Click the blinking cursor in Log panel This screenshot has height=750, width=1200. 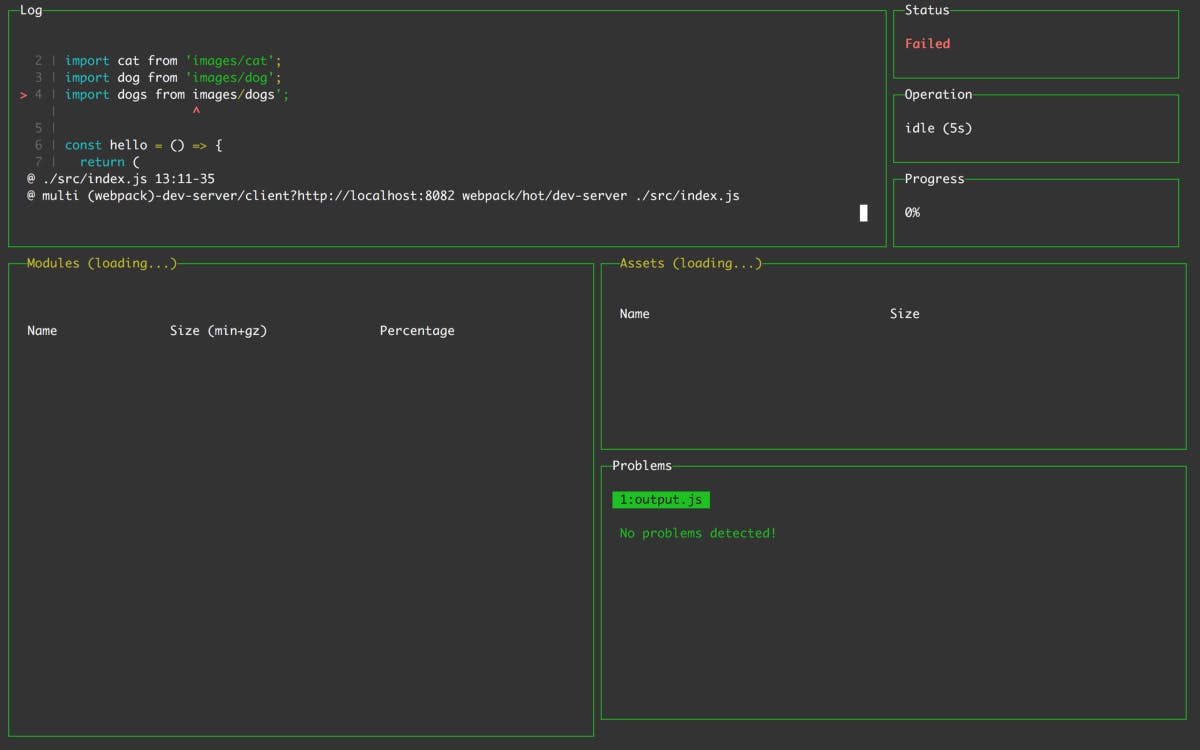click(x=863, y=212)
